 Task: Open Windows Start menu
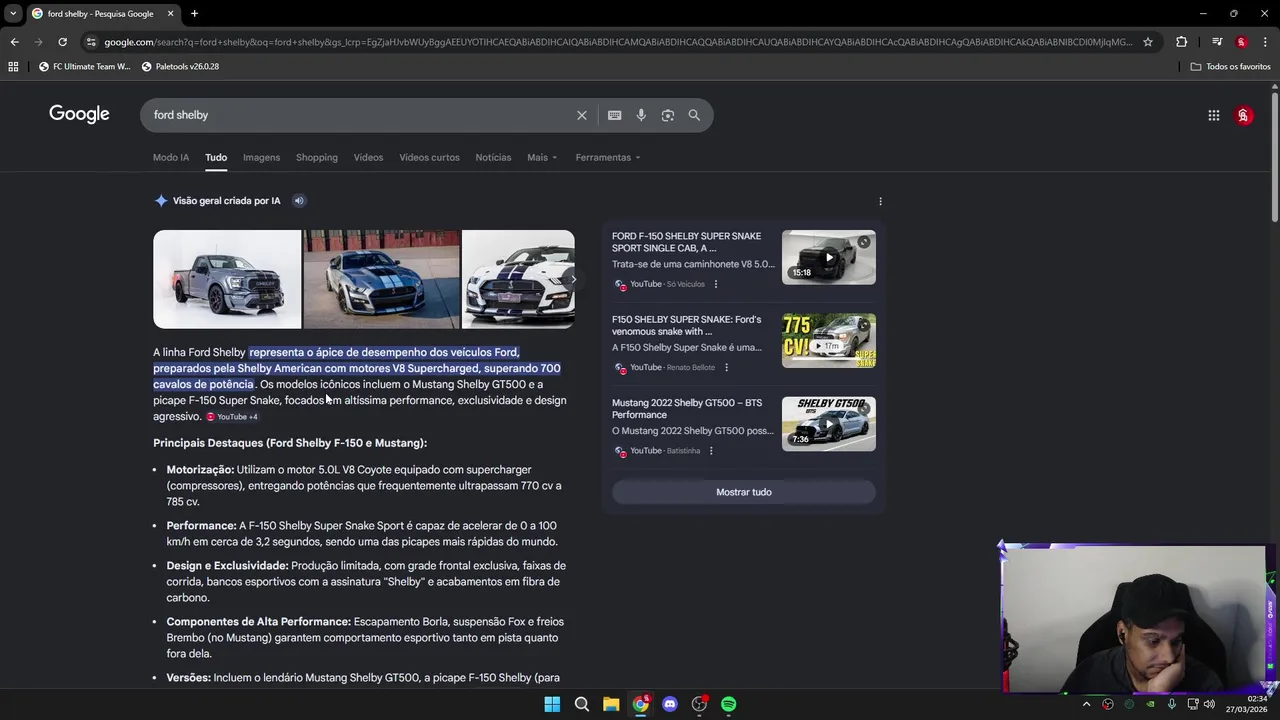pyautogui.click(x=552, y=704)
